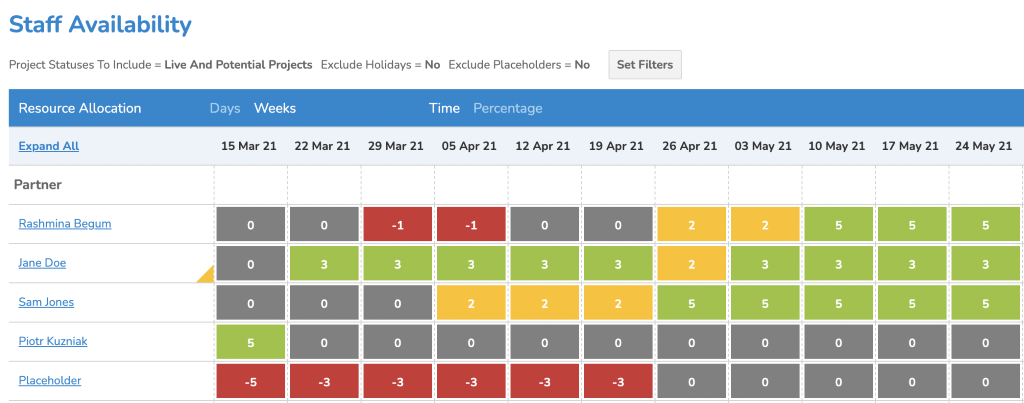Click Sam Jones's yellow 2 cell for 05 Apr 21

[471, 303]
